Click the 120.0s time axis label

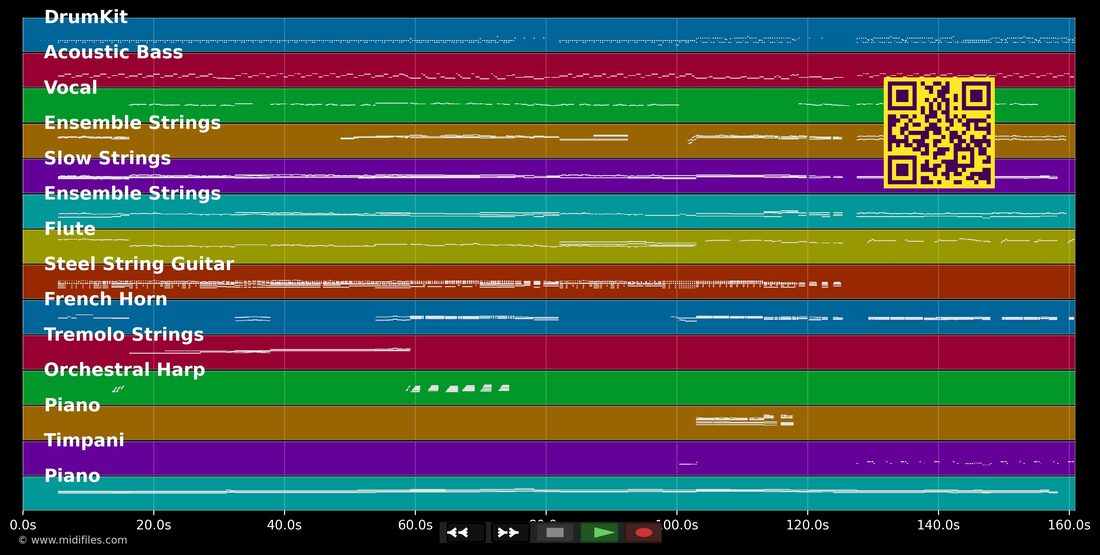tap(807, 525)
